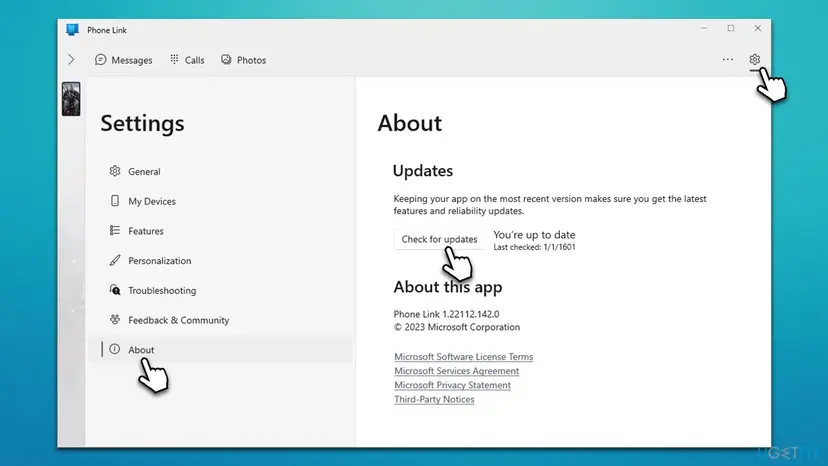This screenshot has height=466, width=828.
Task: Click the Calls dial pad icon
Action: [x=174, y=59]
